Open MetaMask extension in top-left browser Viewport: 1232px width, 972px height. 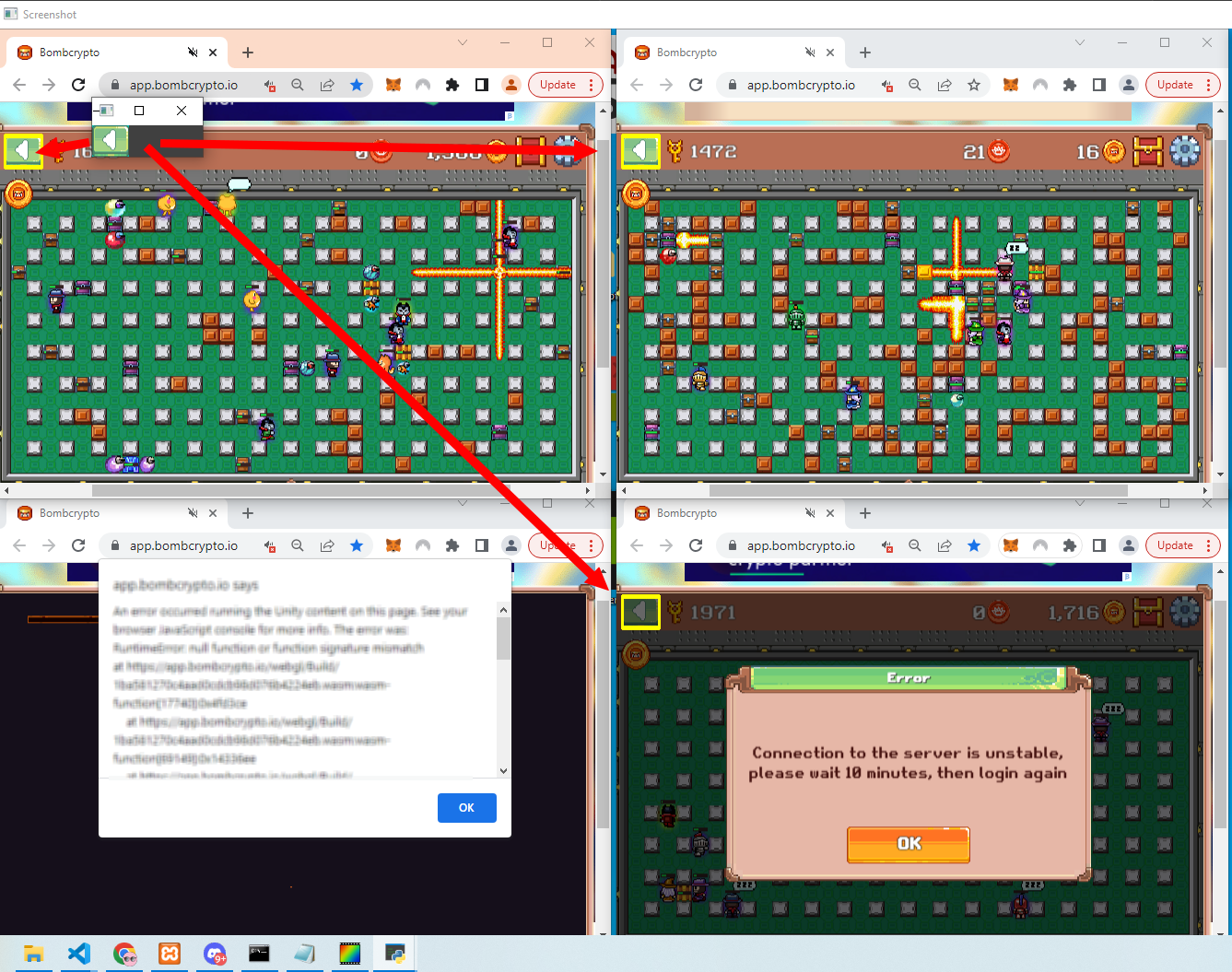click(x=393, y=85)
